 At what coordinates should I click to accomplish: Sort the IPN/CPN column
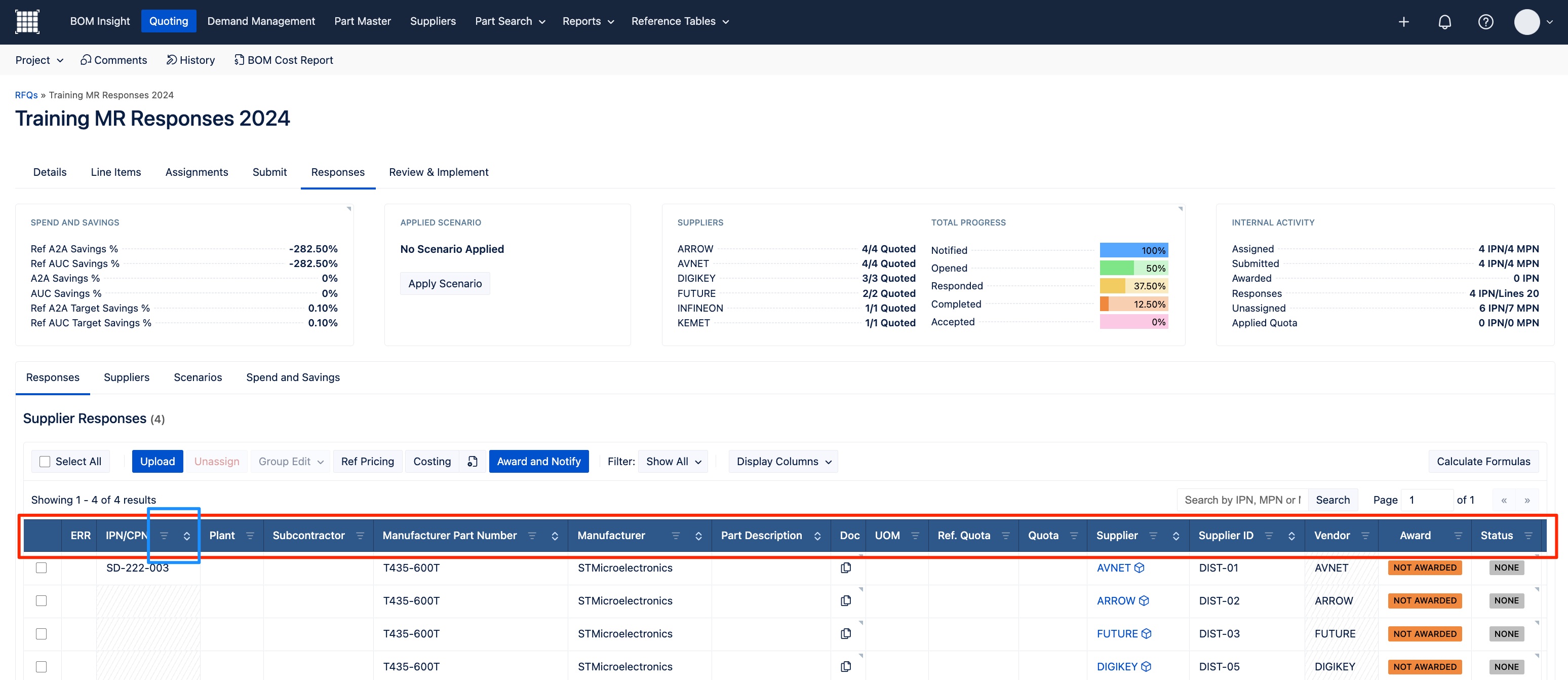(x=187, y=536)
